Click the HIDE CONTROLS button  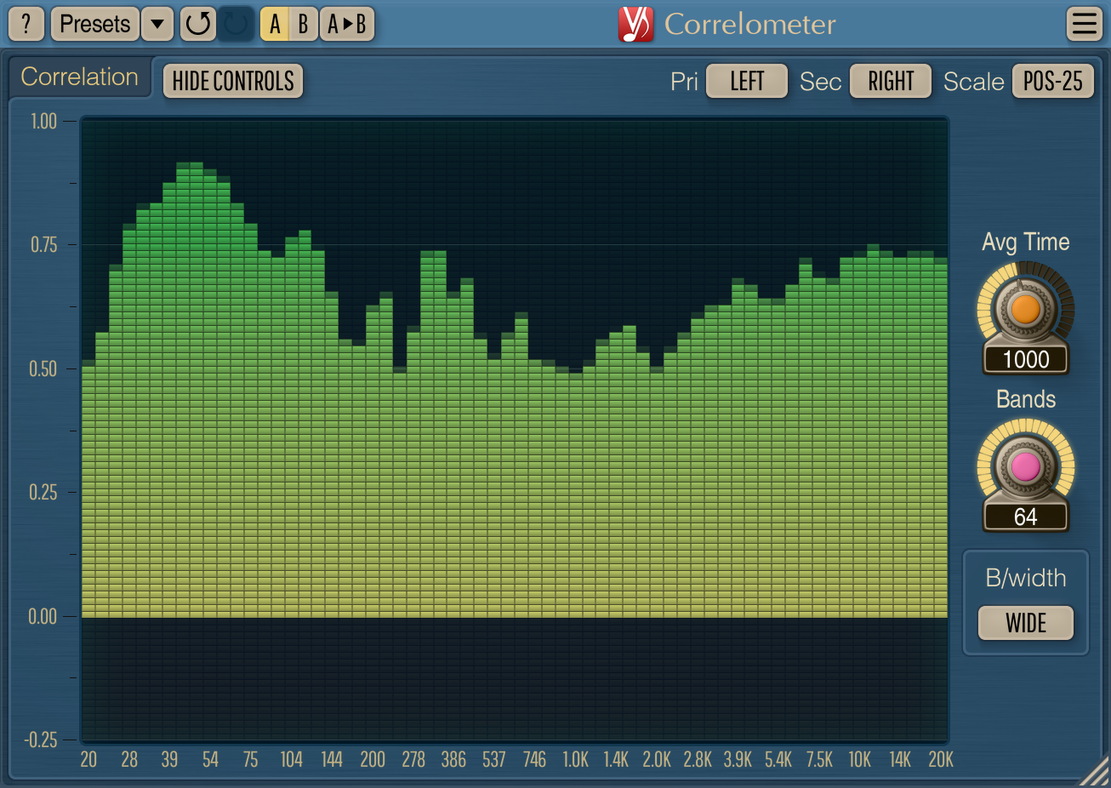tap(233, 81)
